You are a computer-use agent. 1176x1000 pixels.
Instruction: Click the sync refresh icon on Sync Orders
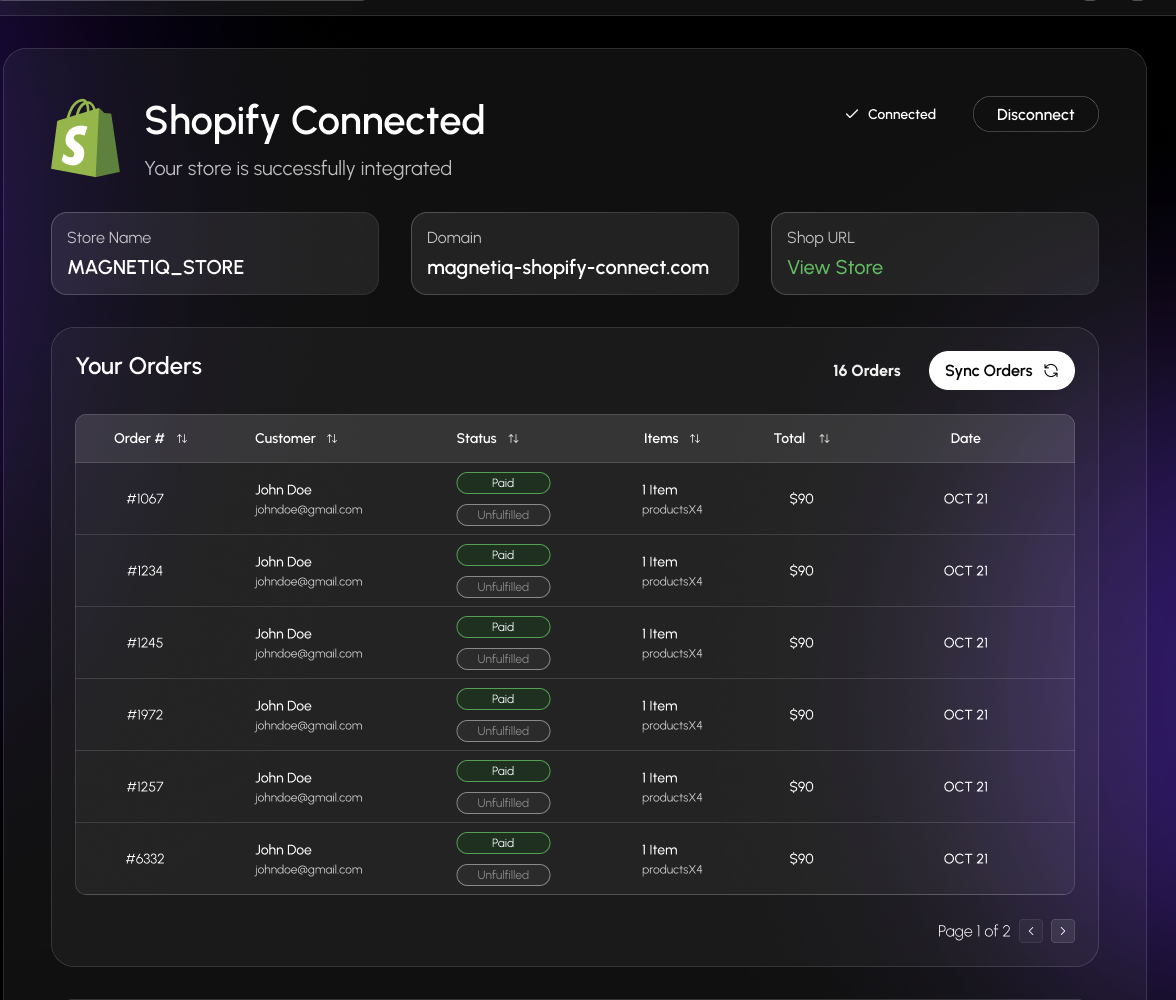click(x=1051, y=370)
